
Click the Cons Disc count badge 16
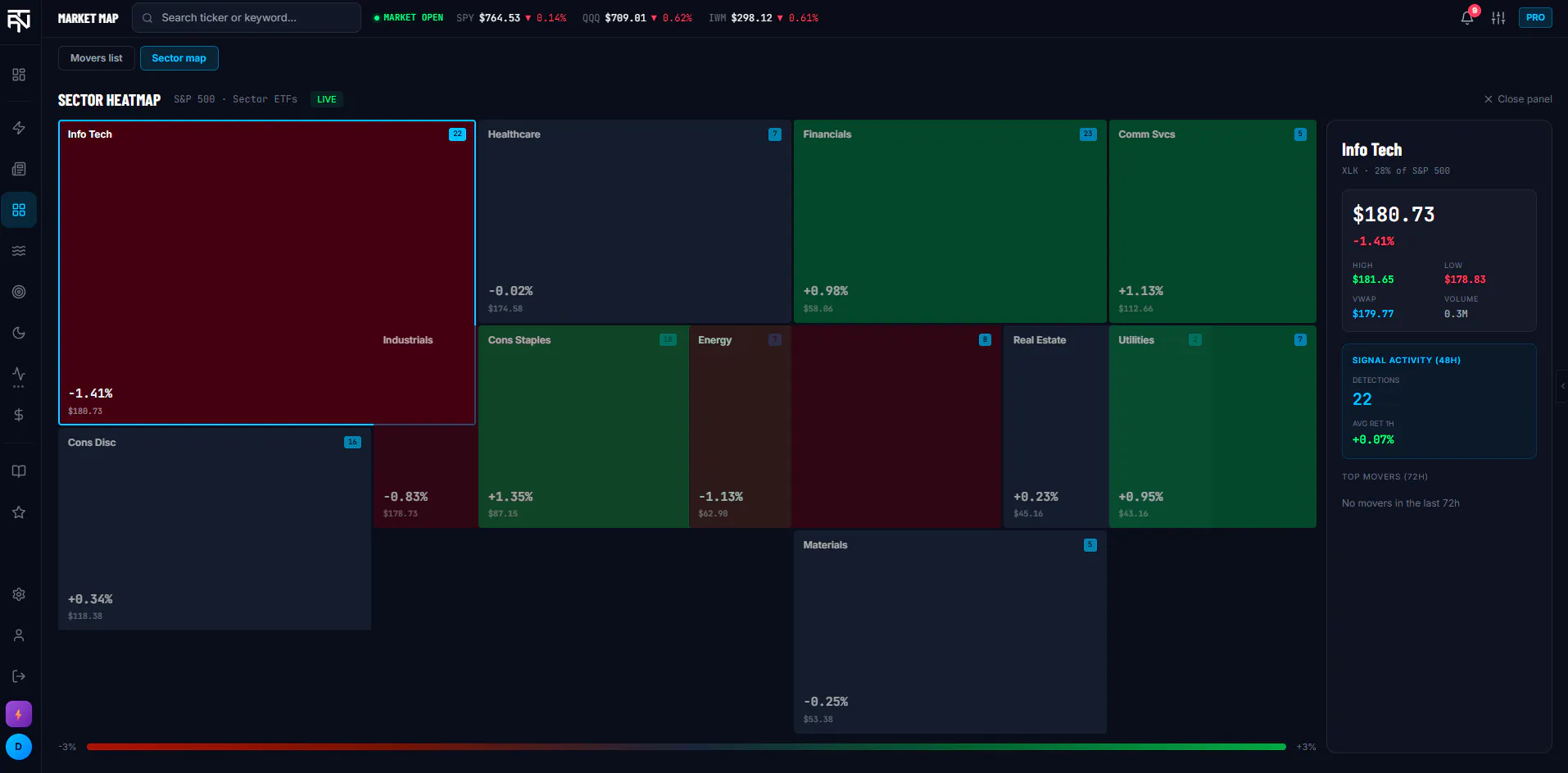pos(352,443)
